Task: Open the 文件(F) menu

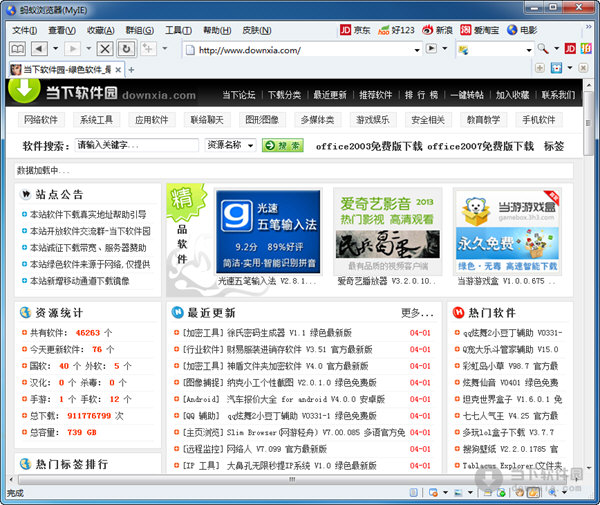Action: coord(24,30)
